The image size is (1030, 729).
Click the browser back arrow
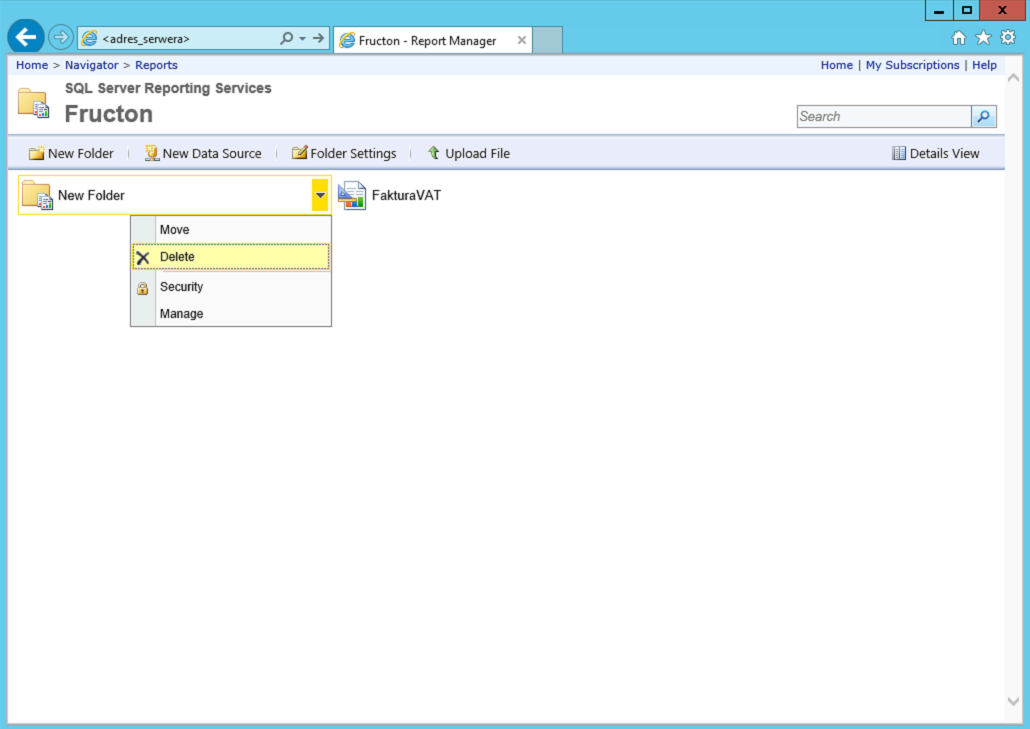pos(26,37)
